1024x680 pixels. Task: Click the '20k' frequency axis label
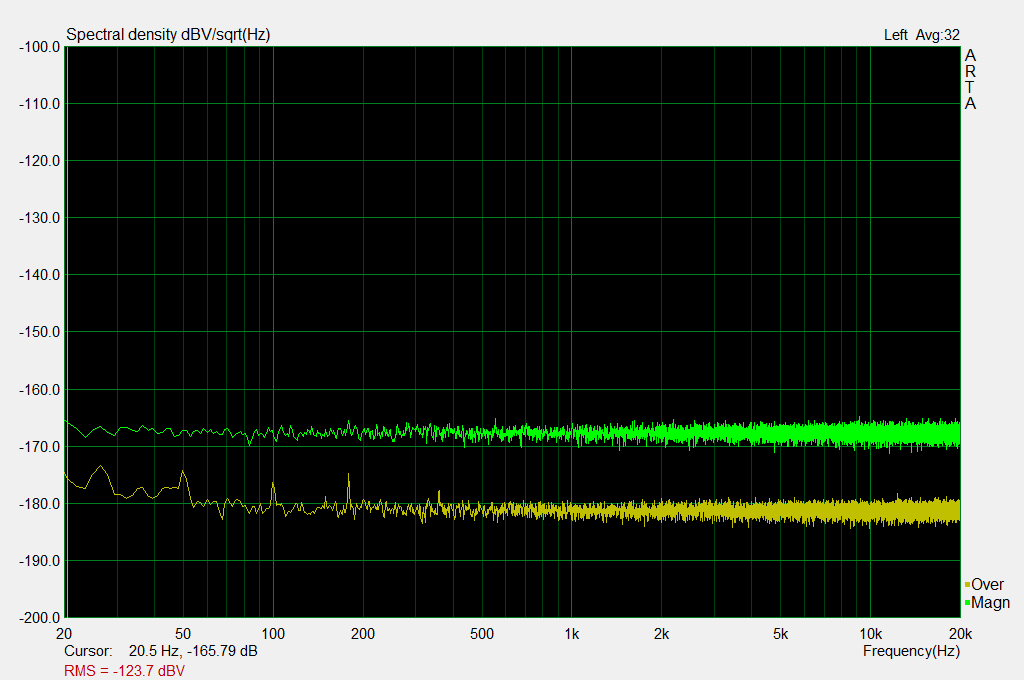click(x=961, y=634)
